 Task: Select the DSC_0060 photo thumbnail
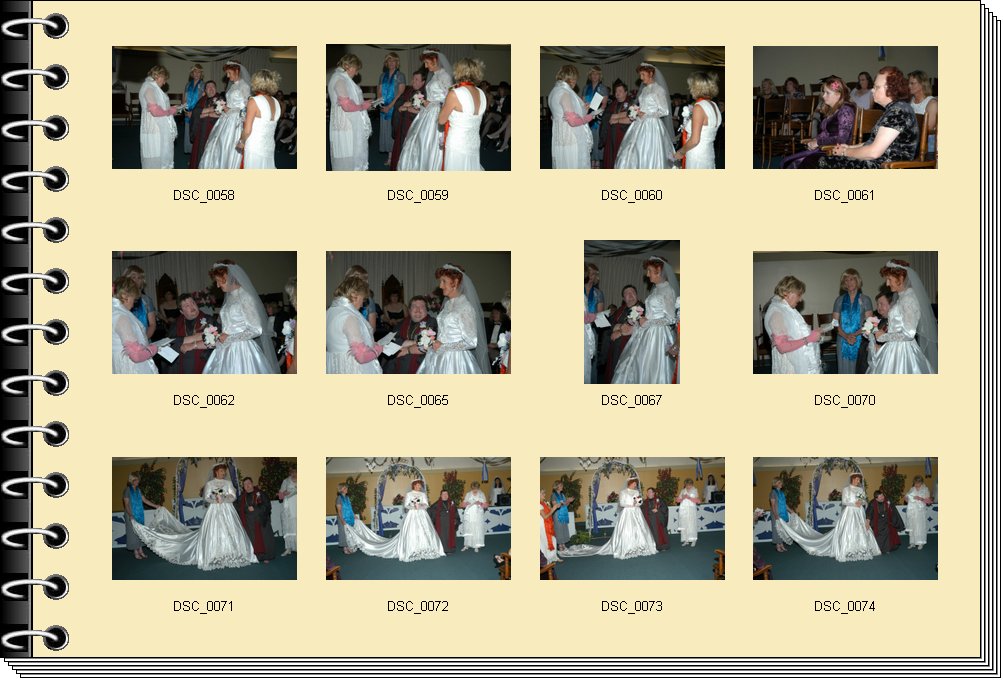[x=632, y=107]
